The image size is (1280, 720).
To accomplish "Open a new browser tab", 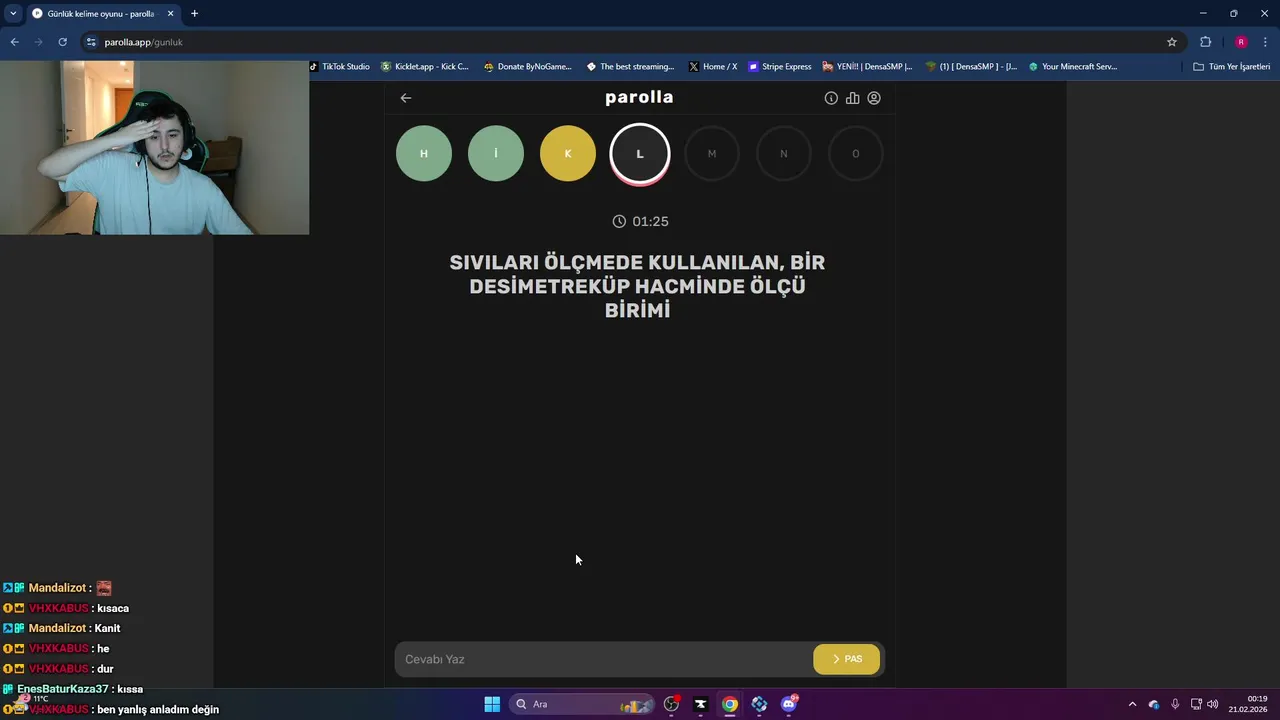I will click(194, 14).
